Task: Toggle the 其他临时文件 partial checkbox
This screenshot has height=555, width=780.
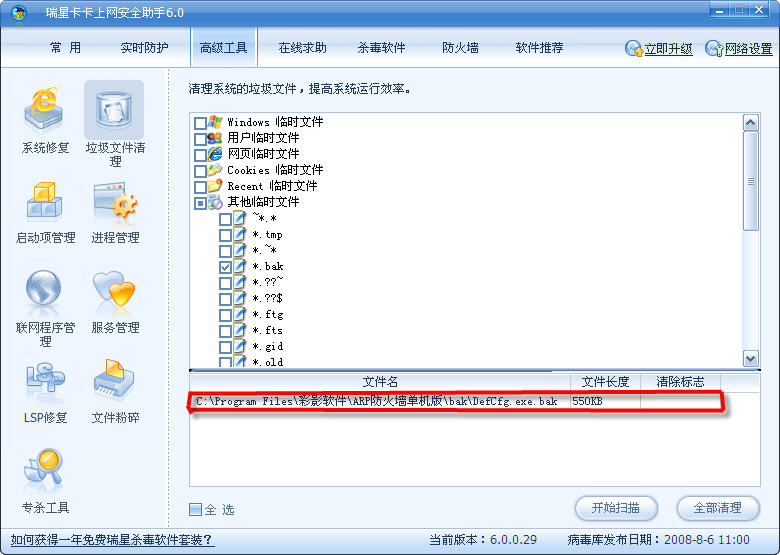Action: (x=200, y=203)
